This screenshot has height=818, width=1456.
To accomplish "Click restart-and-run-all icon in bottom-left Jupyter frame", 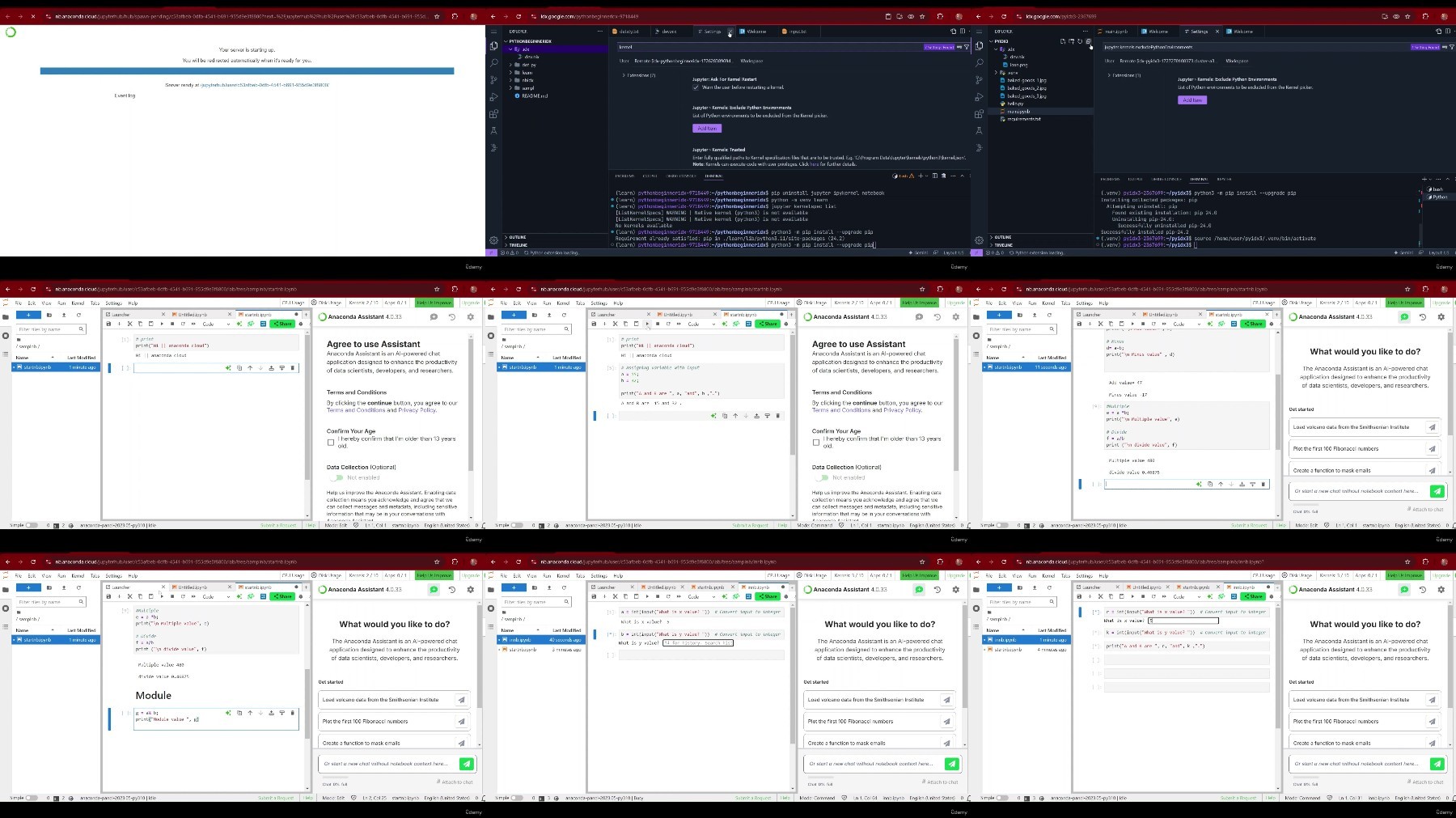I will pos(193,596).
